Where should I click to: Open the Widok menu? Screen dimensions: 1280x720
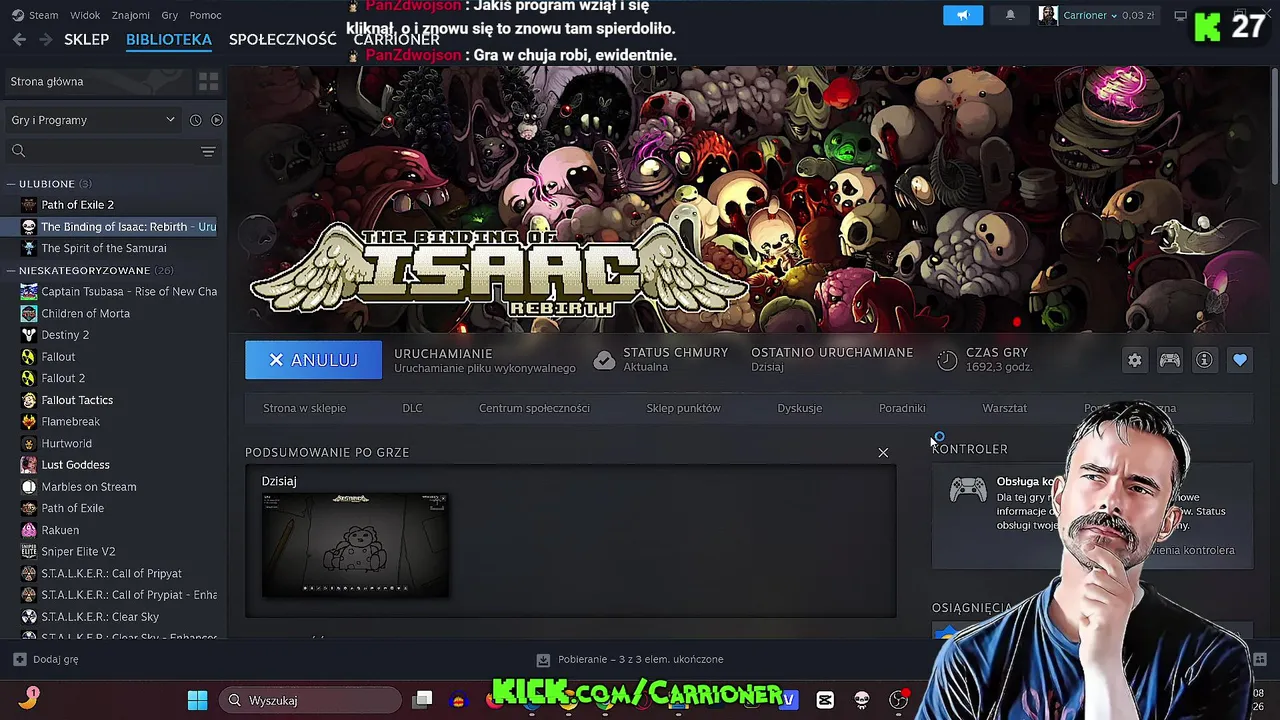coord(85,15)
